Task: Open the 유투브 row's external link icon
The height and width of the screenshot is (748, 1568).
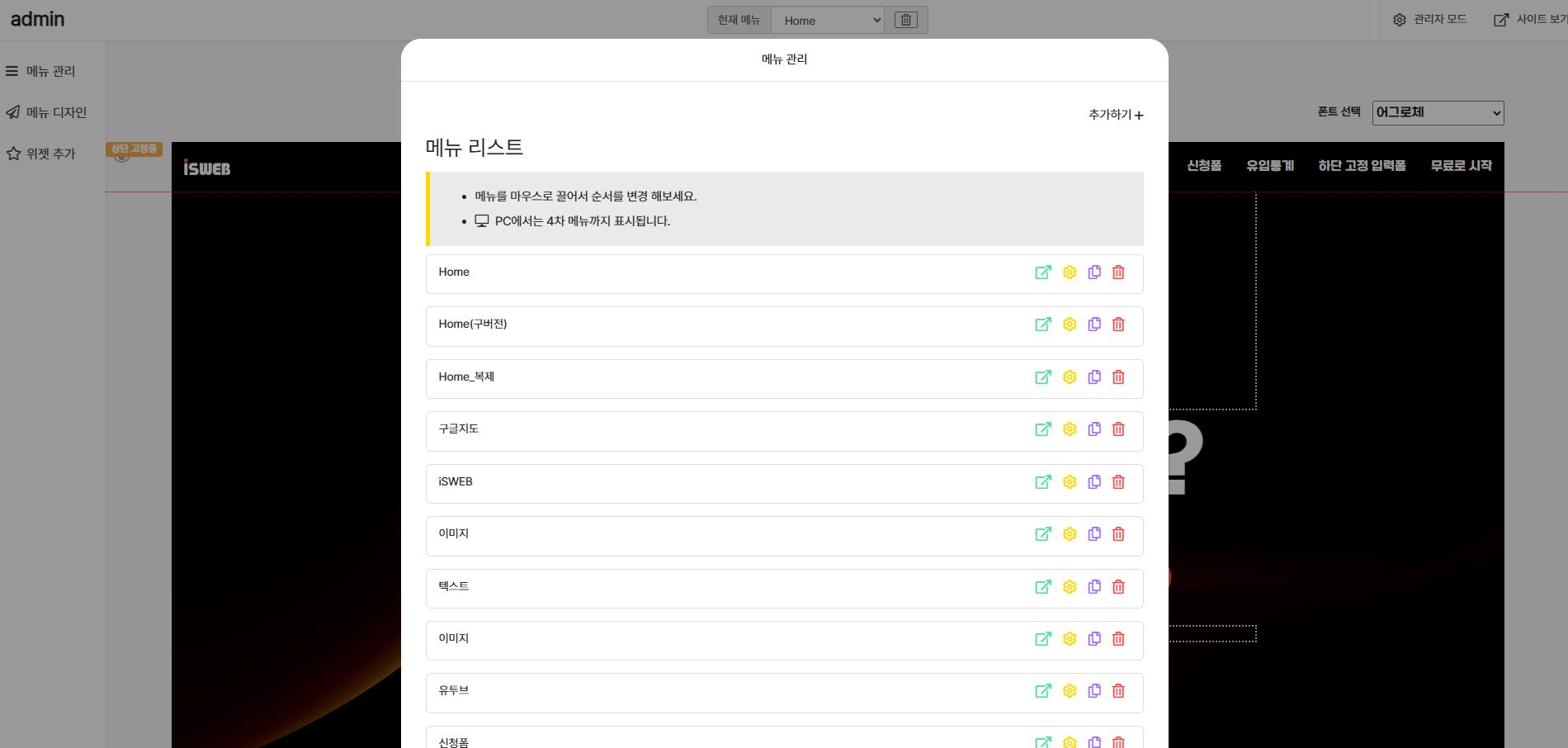Action: coord(1043,691)
